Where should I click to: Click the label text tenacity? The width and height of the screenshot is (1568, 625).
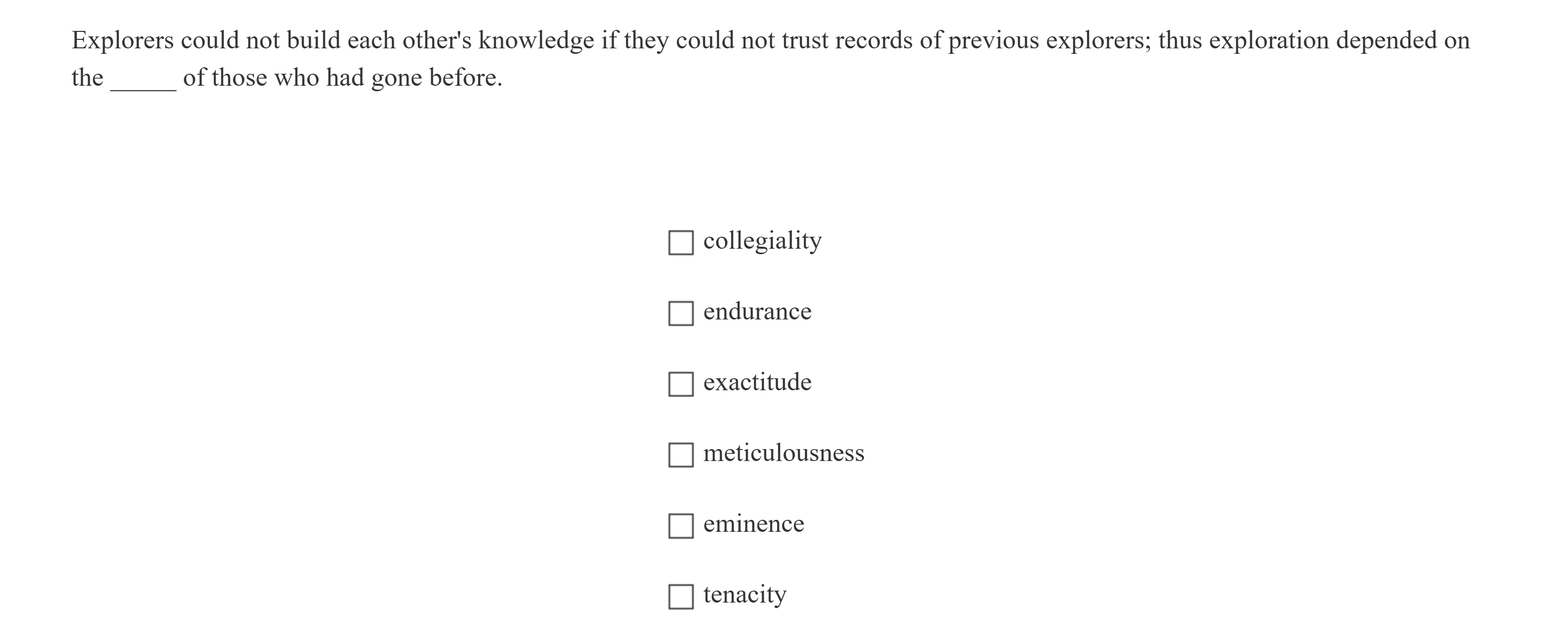coord(744,595)
